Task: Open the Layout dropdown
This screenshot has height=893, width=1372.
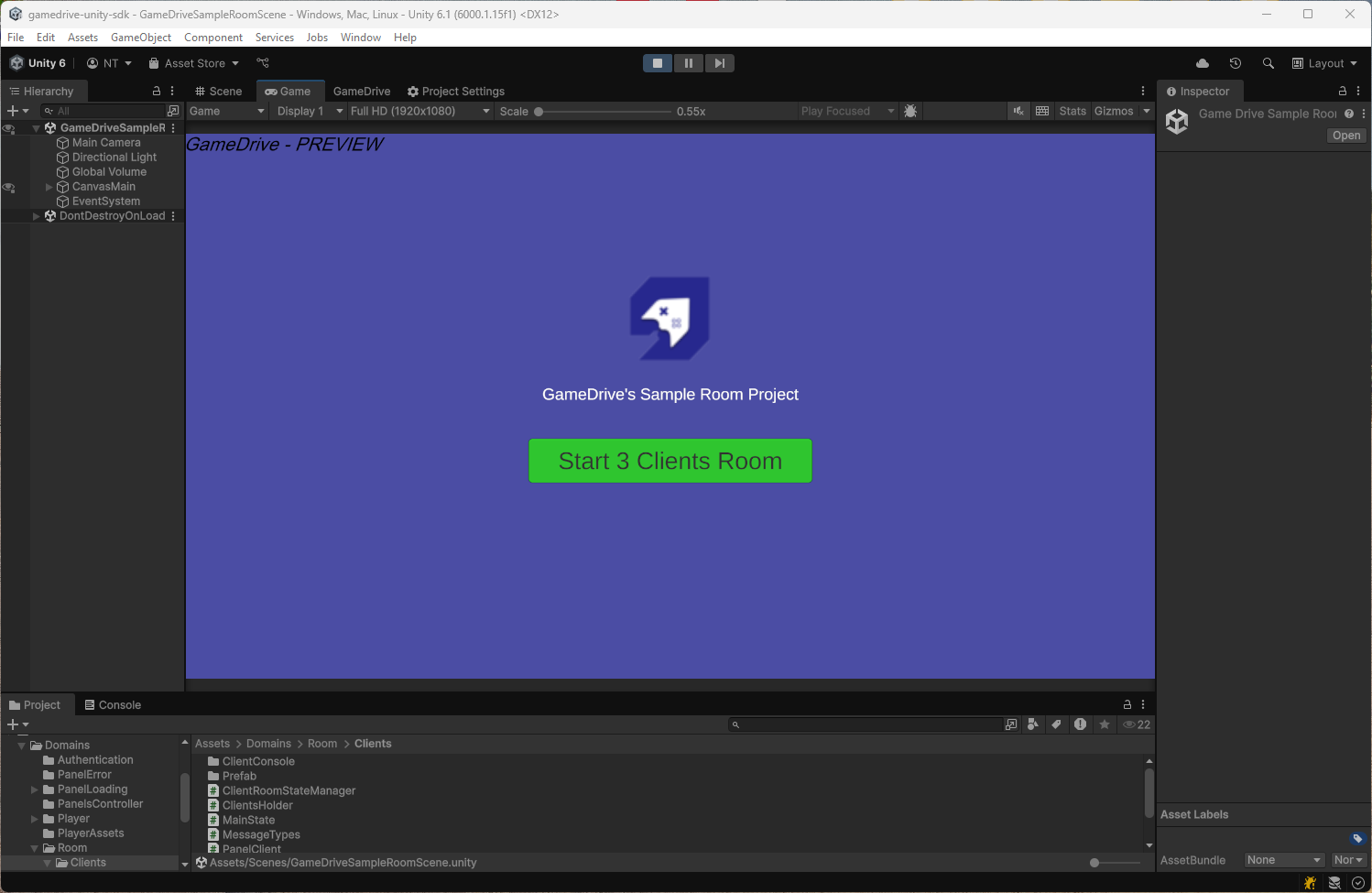Action: click(x=1324, y=63)
